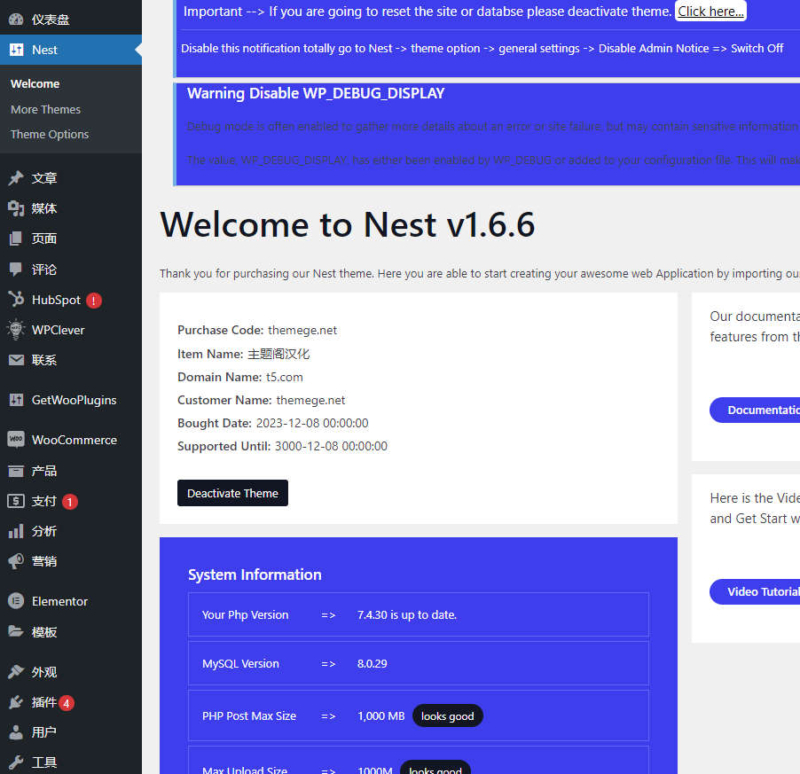Click the HubSpot red alert badge
The image size is (800, 774).
[x=94, y=301]
